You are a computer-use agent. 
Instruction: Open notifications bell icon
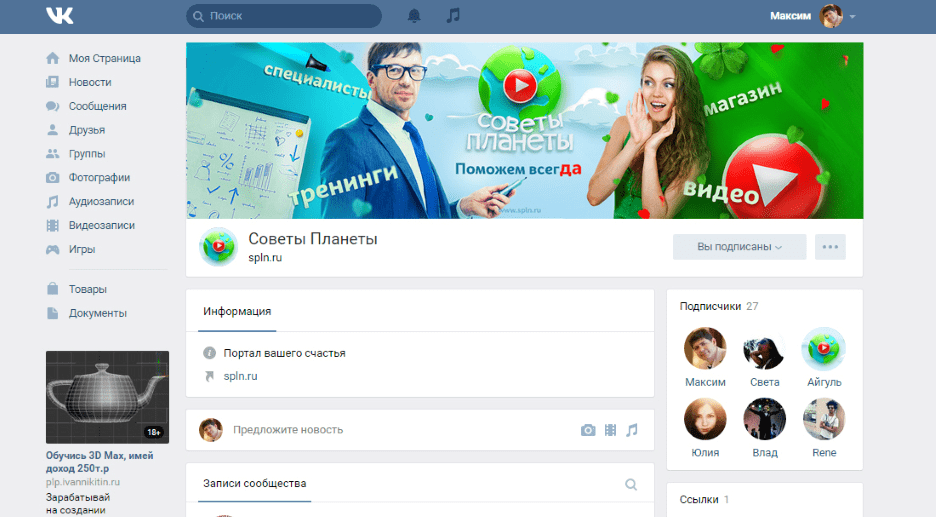(414, 16)
